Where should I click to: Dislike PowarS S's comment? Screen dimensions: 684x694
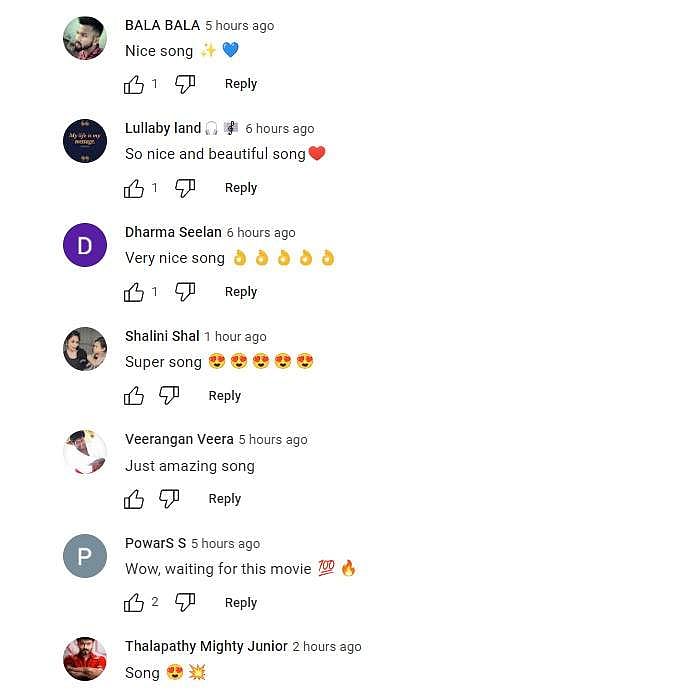(185, 604)
